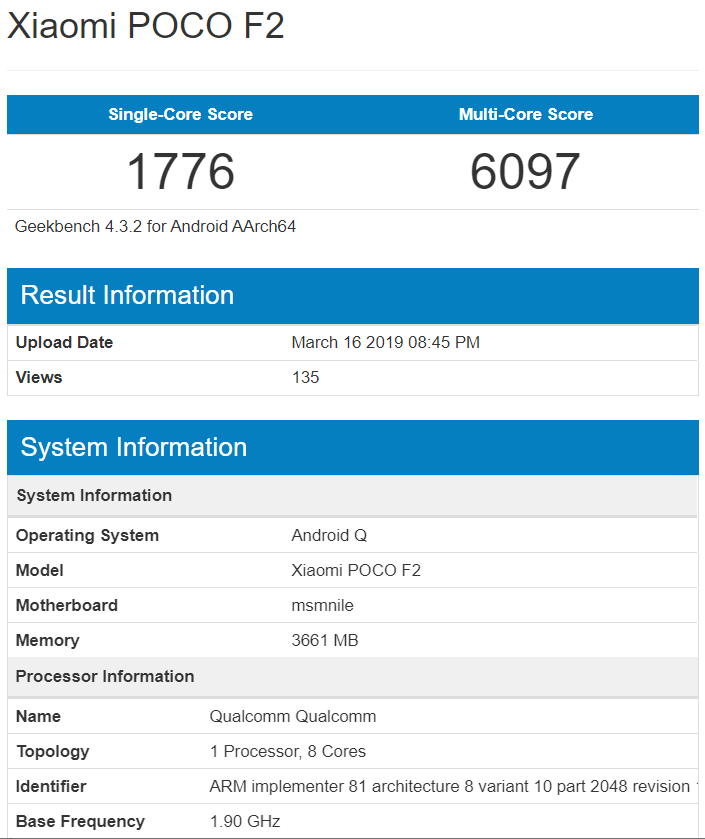The width and height of the screenshot is (705, 839).
Task: Select the Qualcomm Qualcomm processor name
Action: (x=293, y=716)
